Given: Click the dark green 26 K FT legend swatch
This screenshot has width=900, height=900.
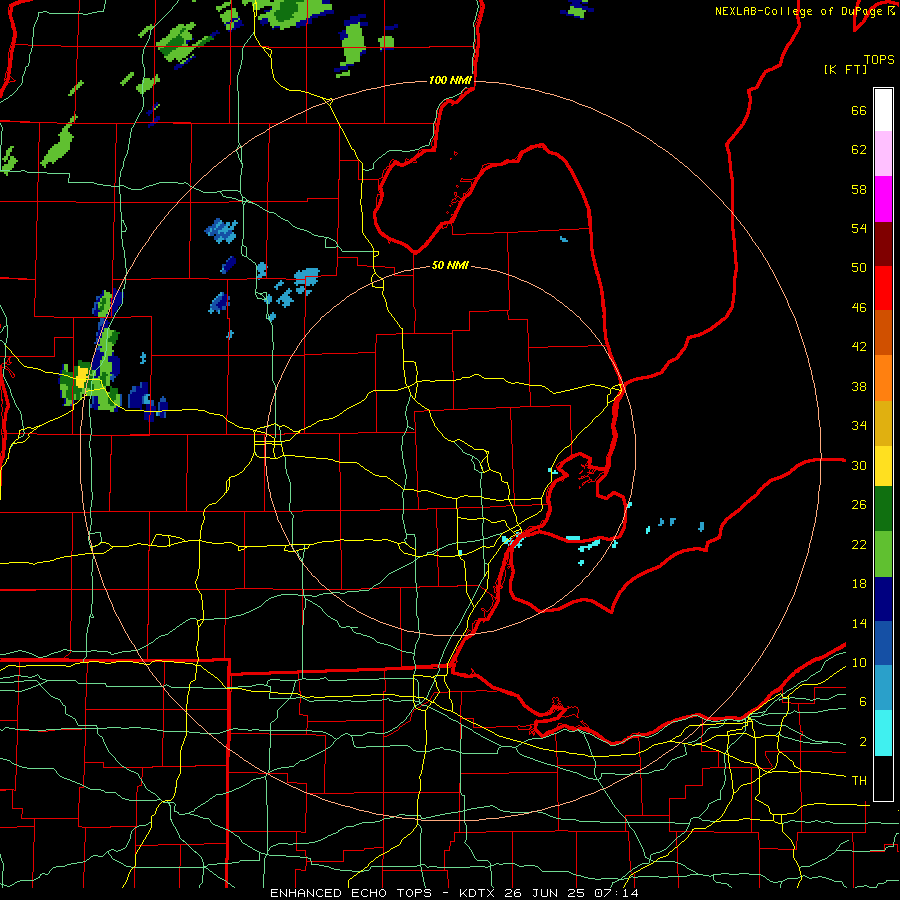Looking at the screenshot, I should click(x=883, y=509).
